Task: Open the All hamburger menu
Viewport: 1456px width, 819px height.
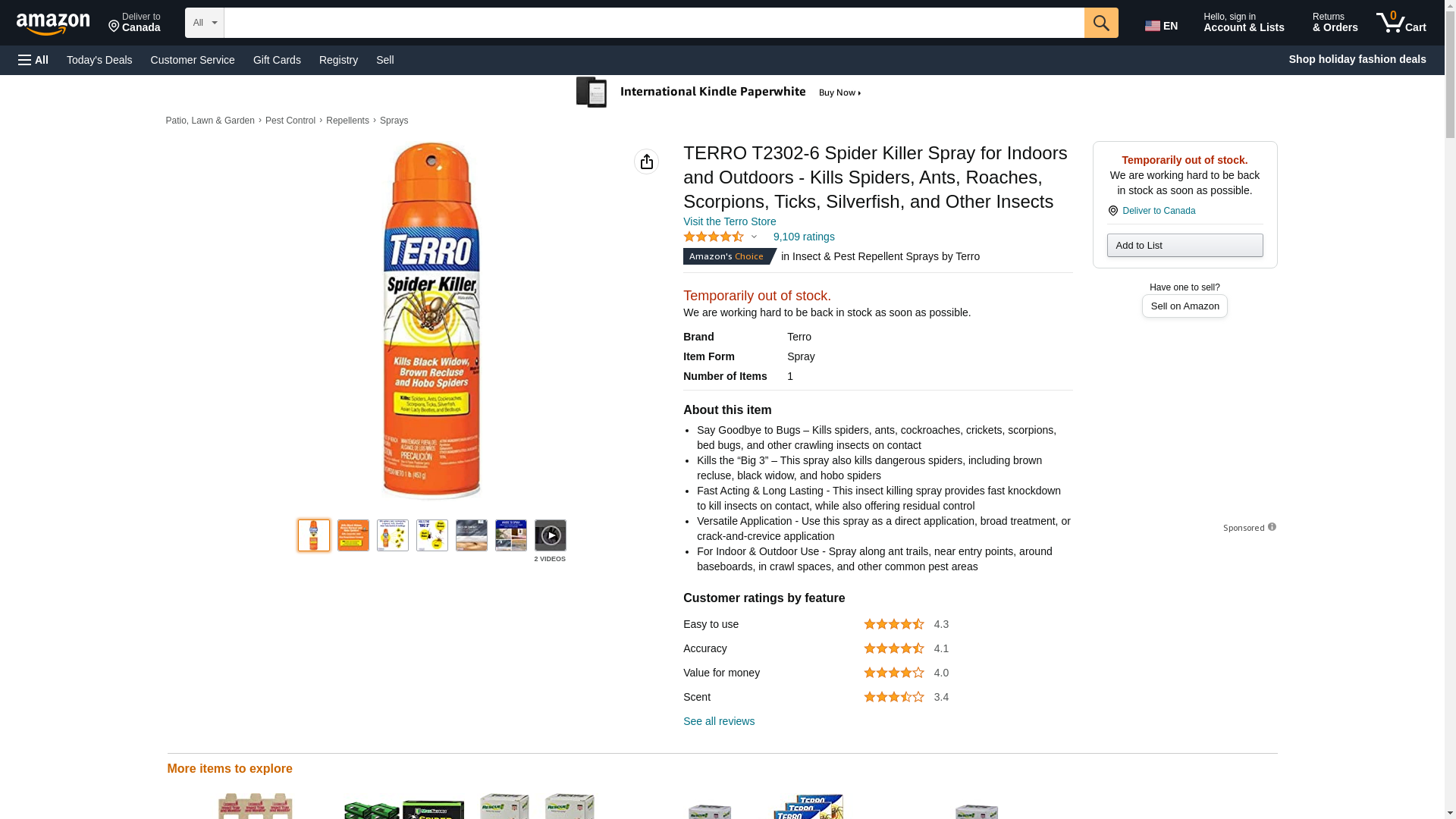Action: click(x=33, y=60)
